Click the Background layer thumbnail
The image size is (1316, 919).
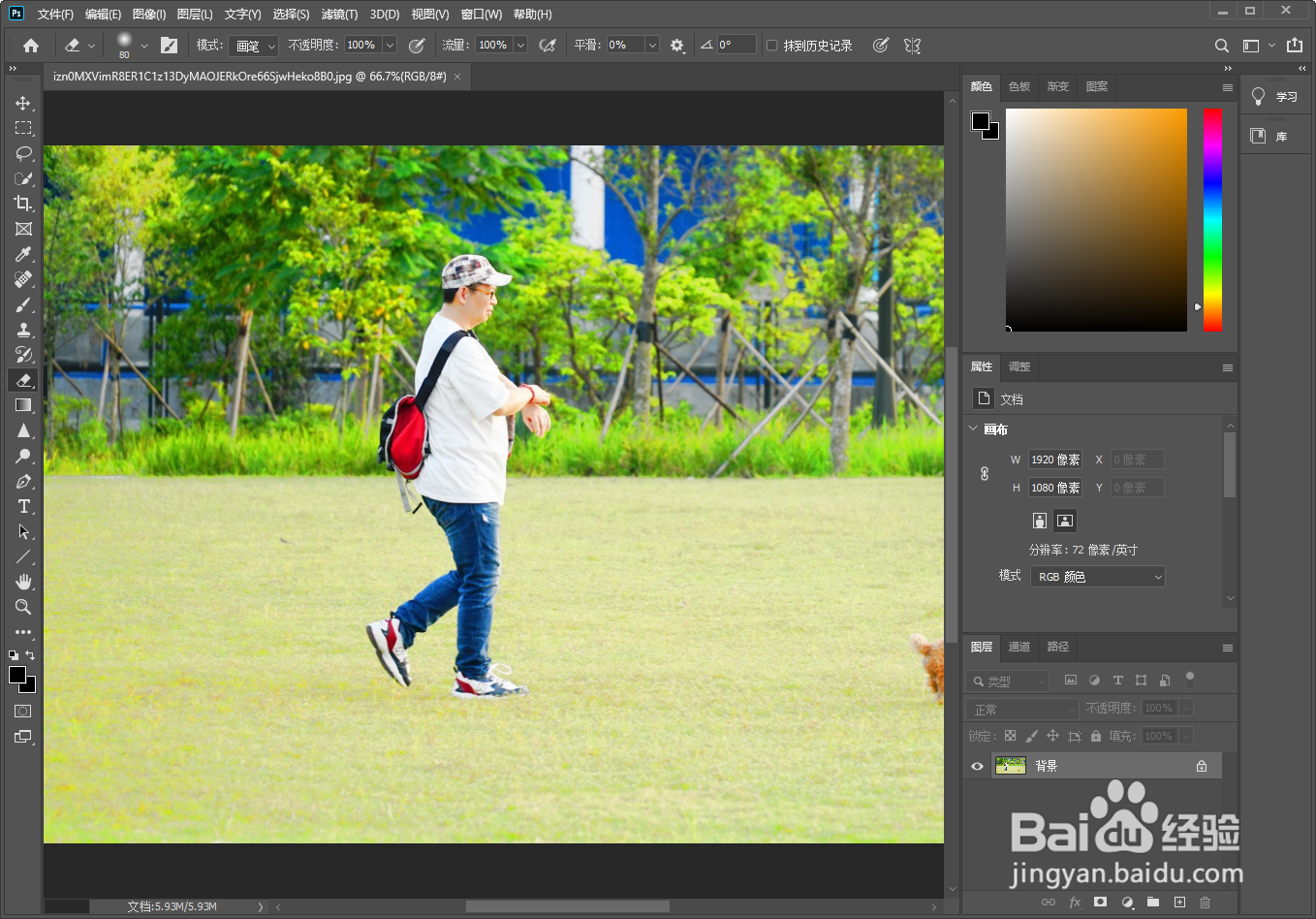1011,766
